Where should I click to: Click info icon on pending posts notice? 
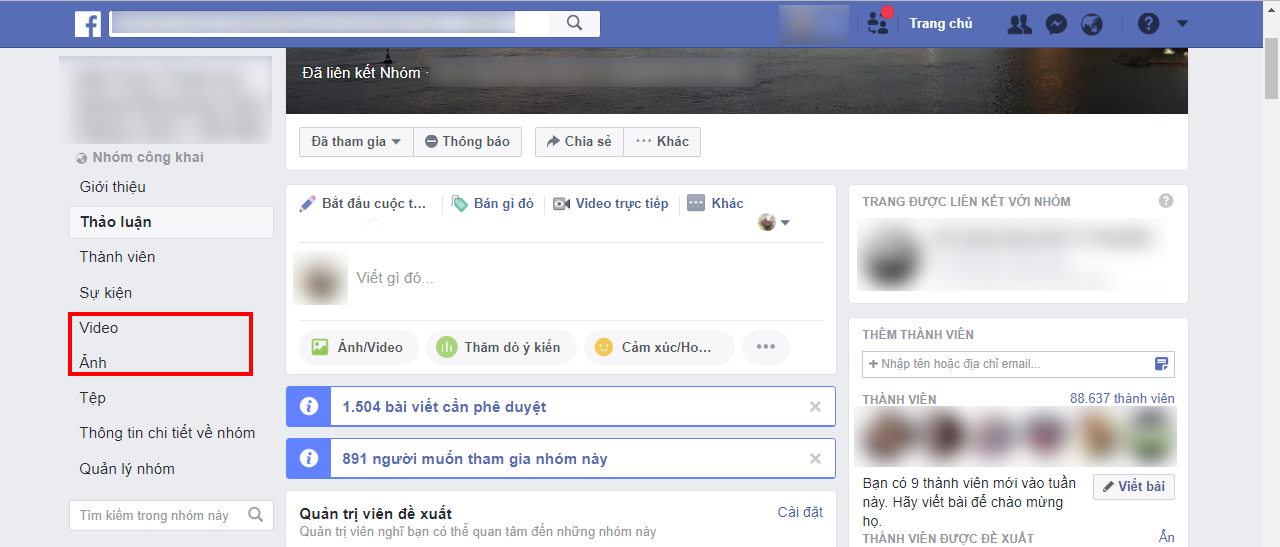click(x=309, y=407)
